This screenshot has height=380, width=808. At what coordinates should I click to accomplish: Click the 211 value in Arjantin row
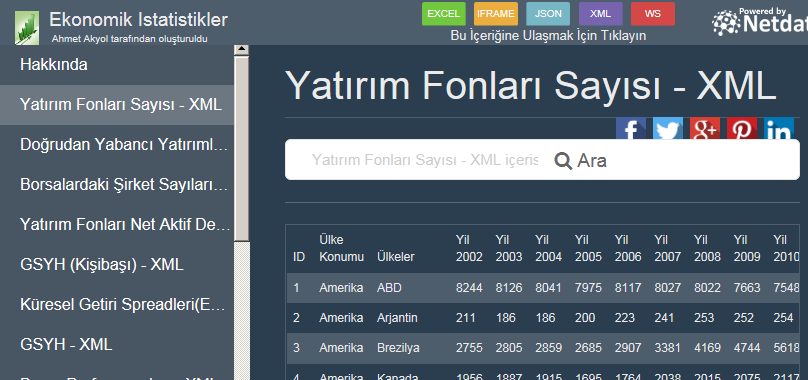tap(465, 318)
